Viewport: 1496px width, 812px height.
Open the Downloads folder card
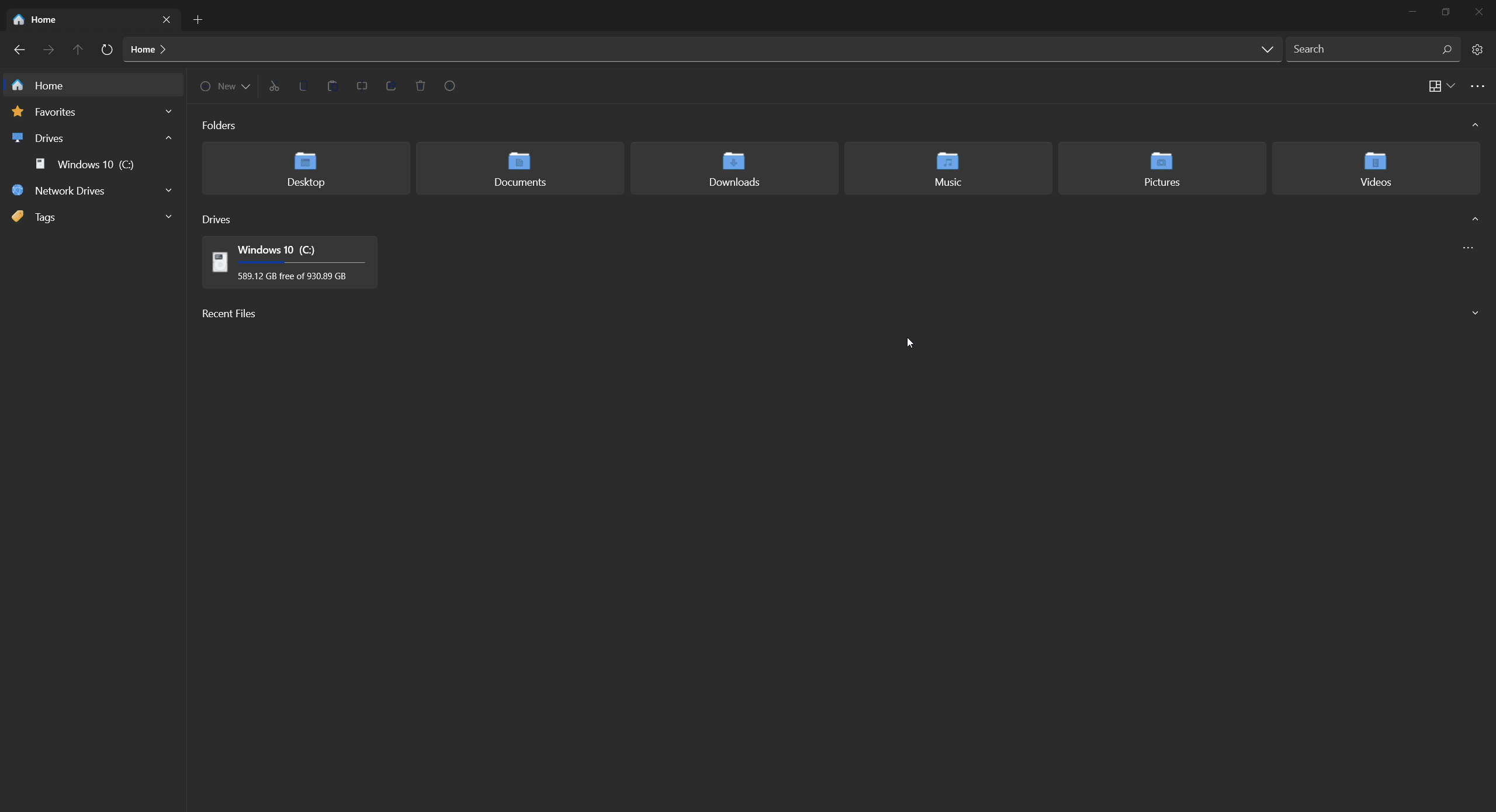[x=734, y=168]
